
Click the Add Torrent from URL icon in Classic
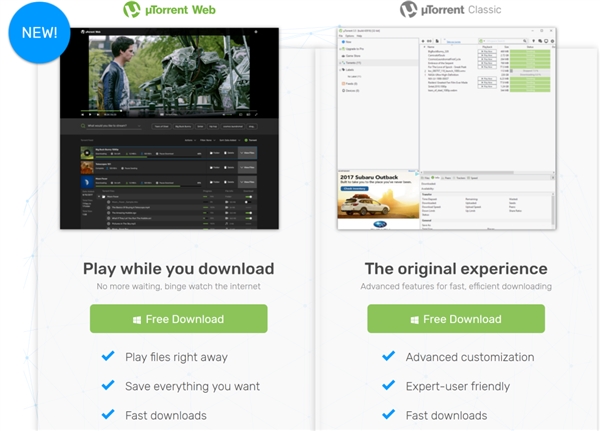429,41
